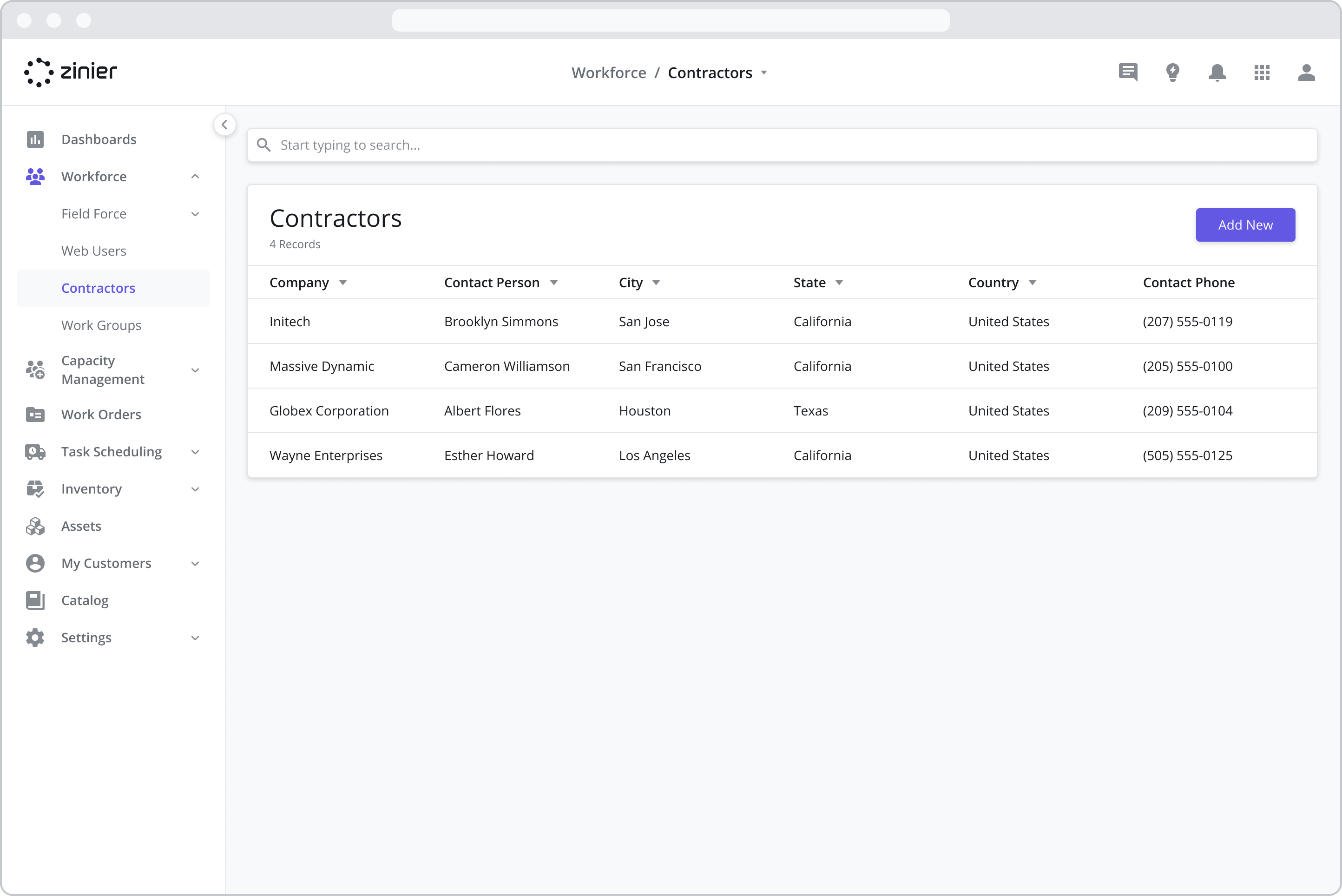Collapse the Workforce menu chevron

(x=195, y=177)
